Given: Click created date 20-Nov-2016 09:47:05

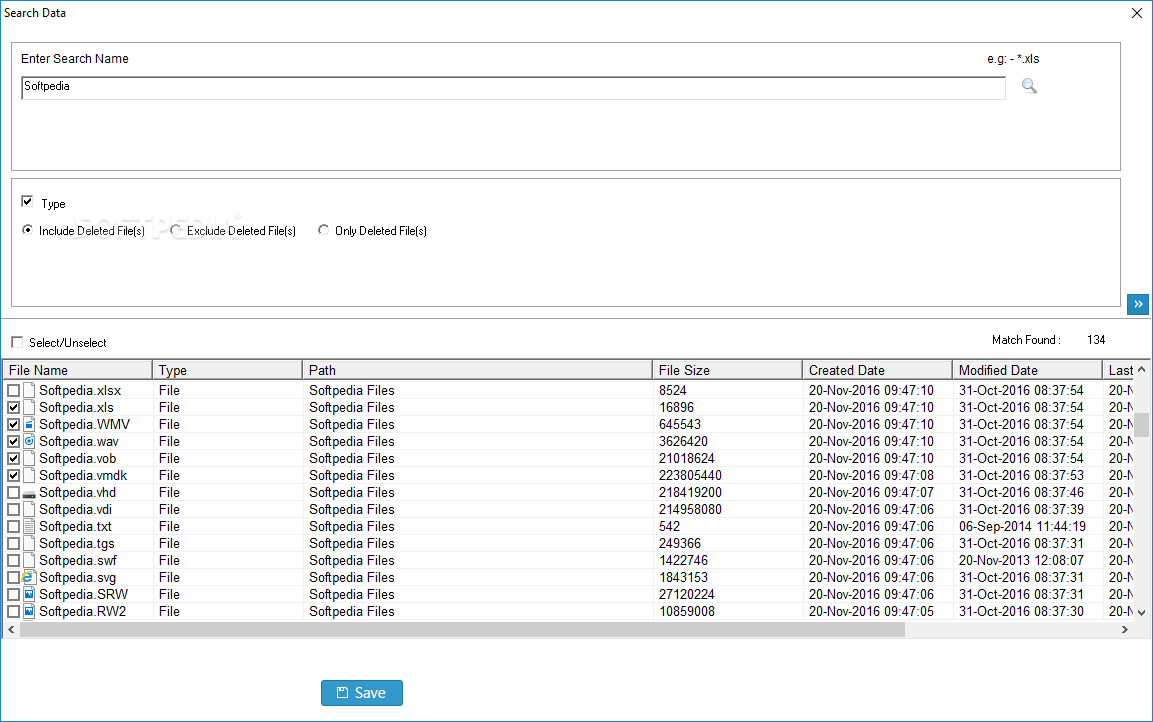Looking at the screenshot, I should pyautogui.click(x=871, y=611).
